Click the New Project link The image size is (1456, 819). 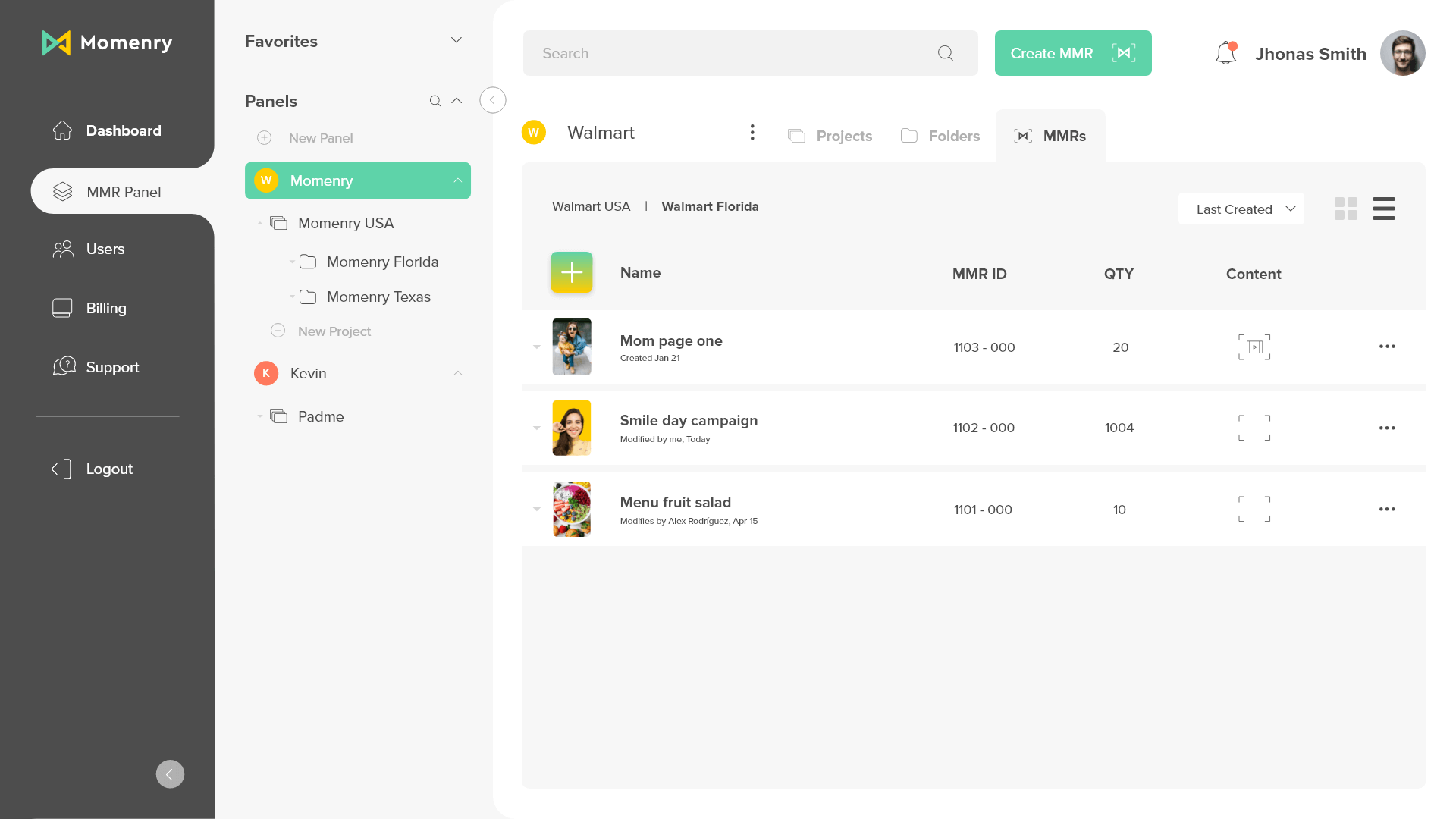334,331
